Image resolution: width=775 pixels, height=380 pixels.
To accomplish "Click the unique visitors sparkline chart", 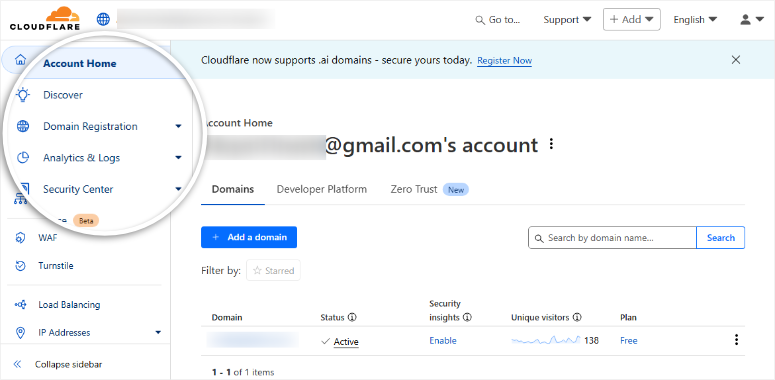I will pyautogui.click(x=546, y=340).
